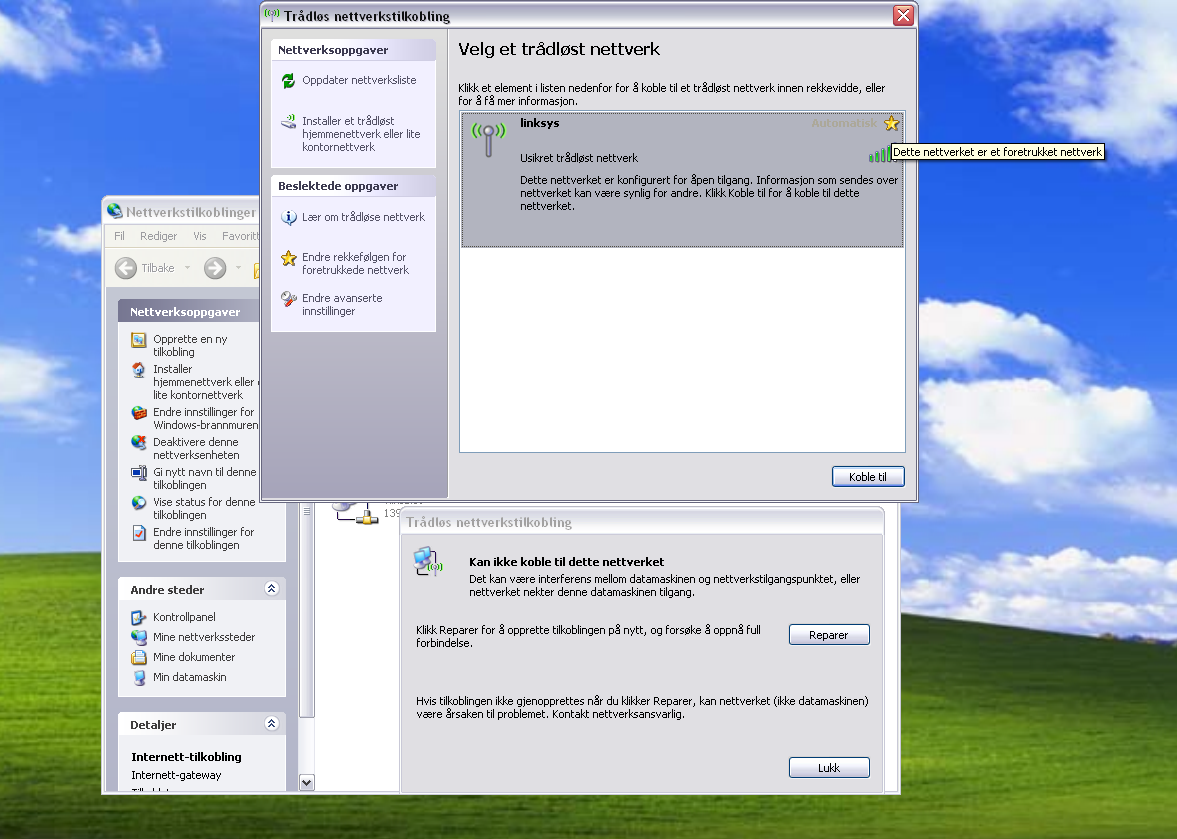Click Gi nytt navn til denne tilkoblingen
1177x839 pixels.
[204, 478]
